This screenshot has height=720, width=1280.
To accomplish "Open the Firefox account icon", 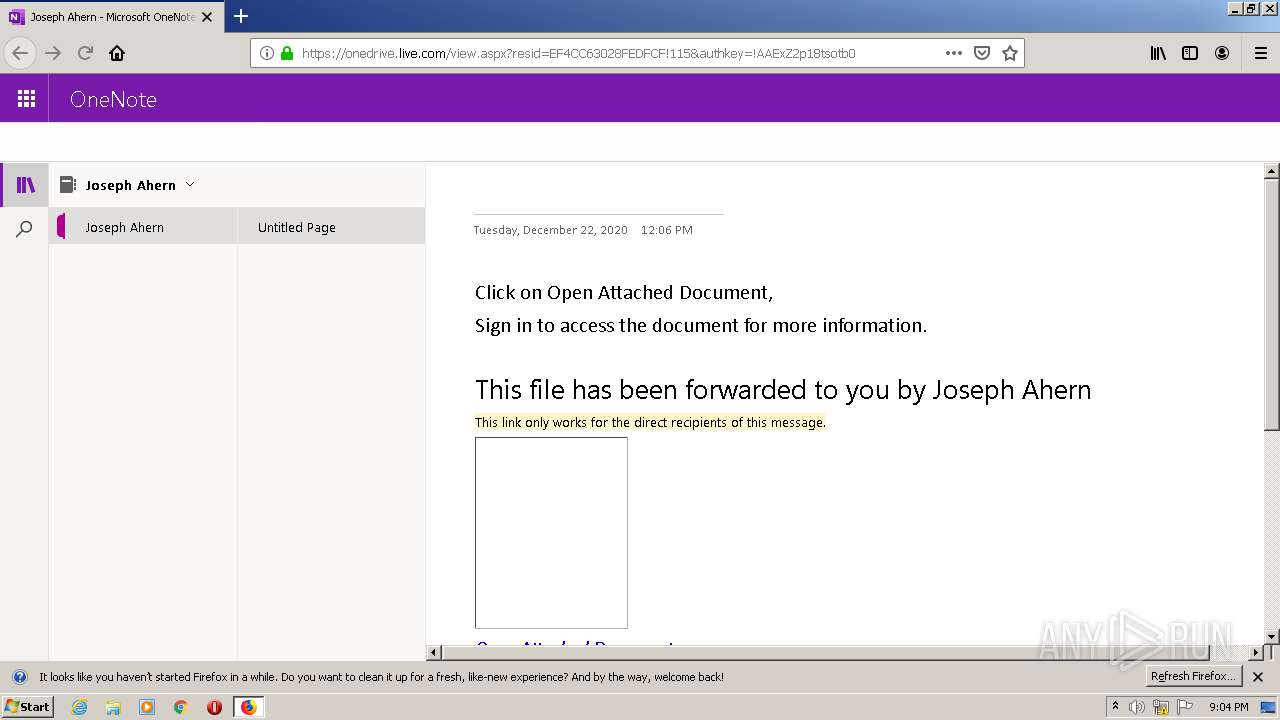I will (x=1222, y=53).
